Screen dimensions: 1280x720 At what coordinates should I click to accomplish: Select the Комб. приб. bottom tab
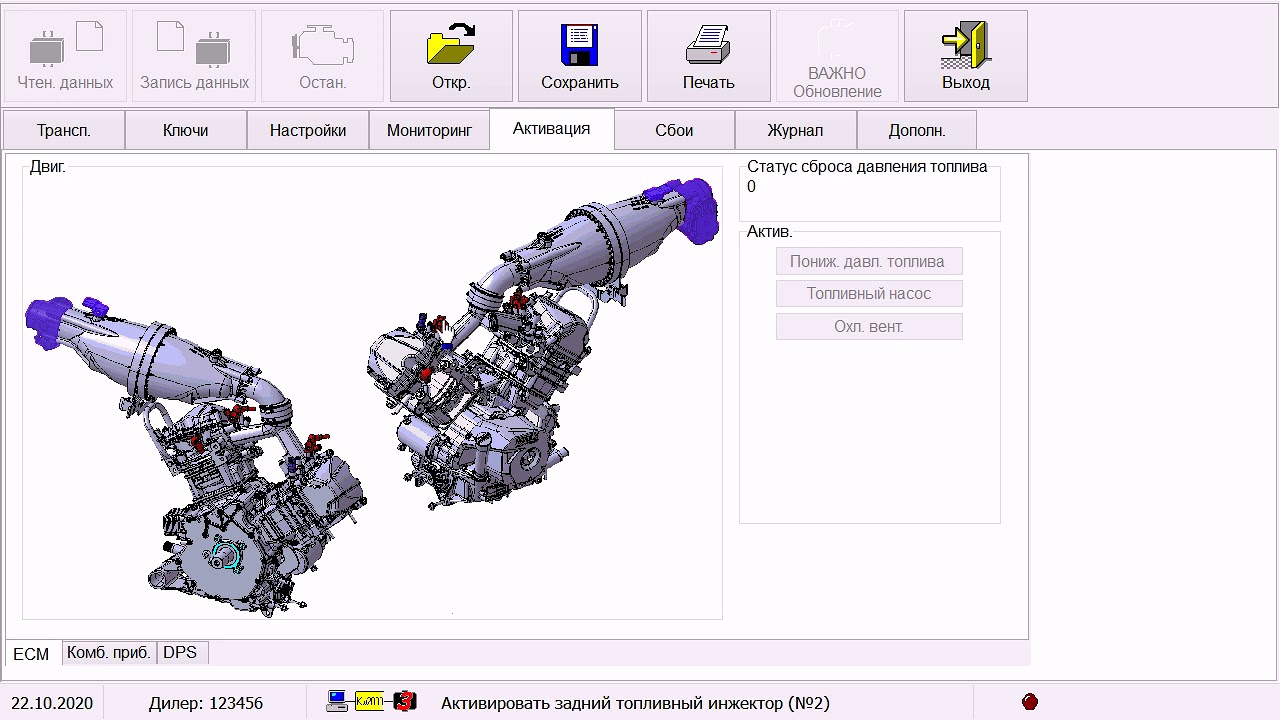[109, 652]
